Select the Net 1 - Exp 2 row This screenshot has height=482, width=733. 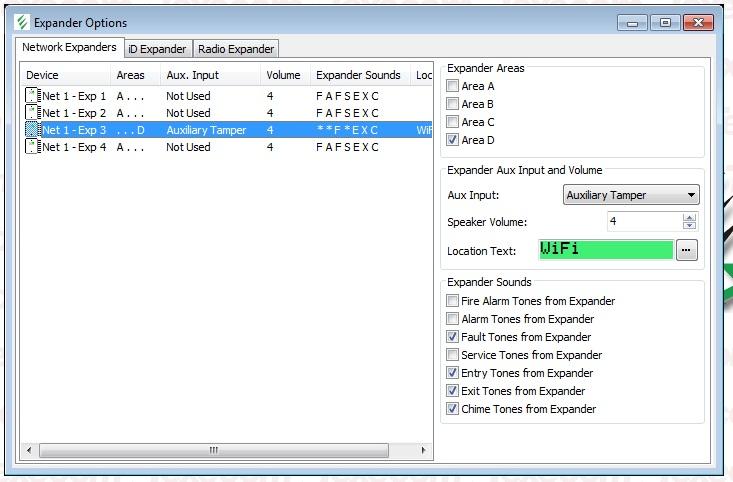coord(228,113)
